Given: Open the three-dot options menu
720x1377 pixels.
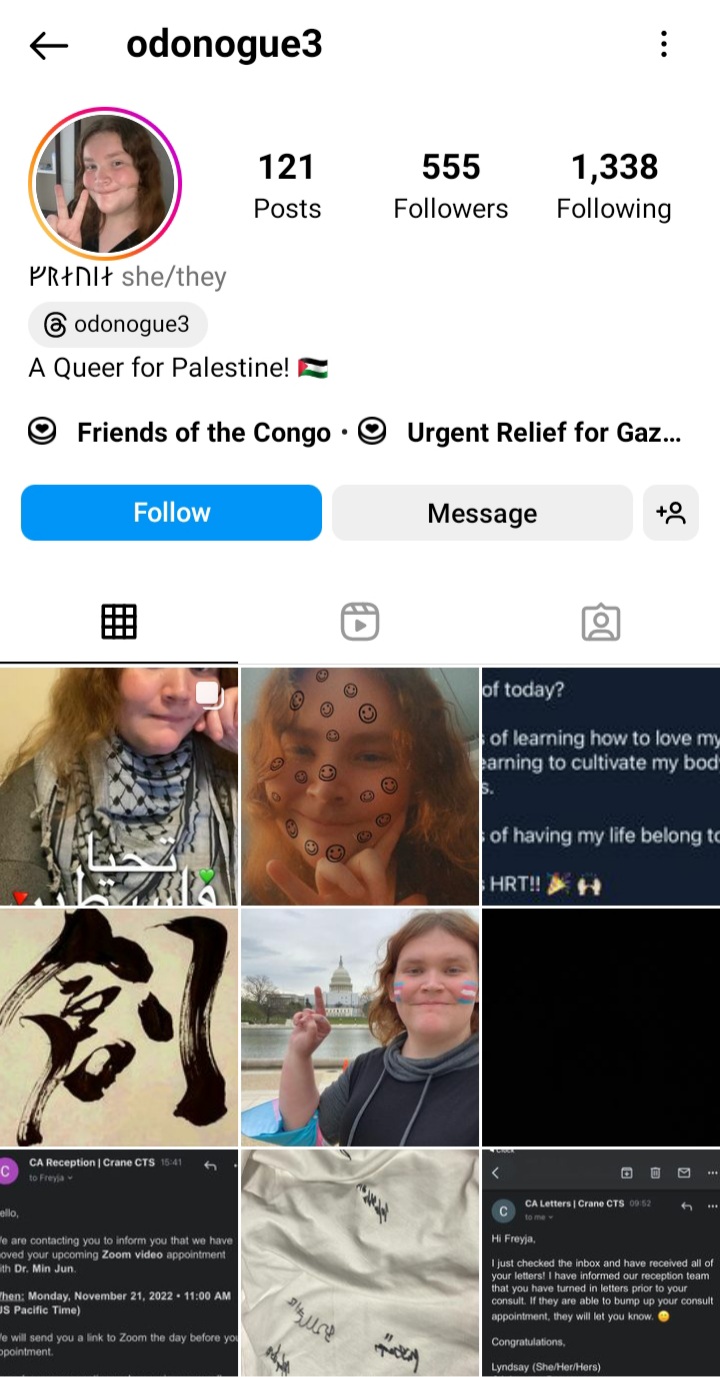Looking at the screenshot, I should [x=664, y=44].
